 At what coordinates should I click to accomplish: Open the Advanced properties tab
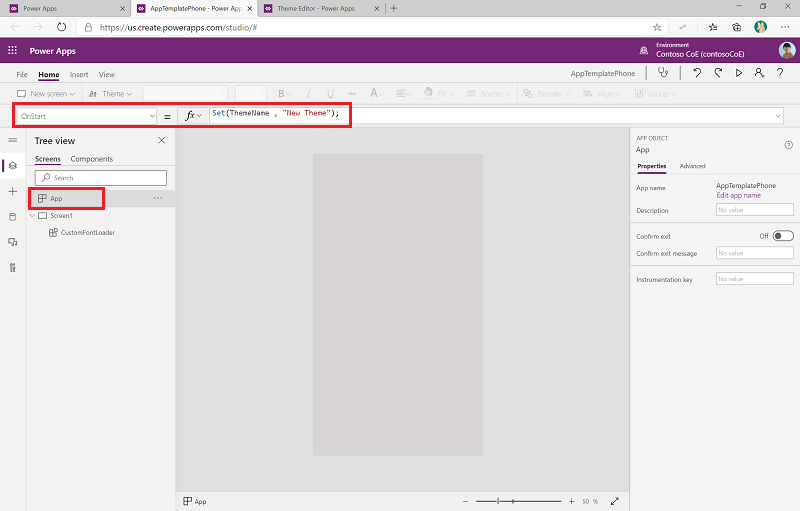[692, 166]
